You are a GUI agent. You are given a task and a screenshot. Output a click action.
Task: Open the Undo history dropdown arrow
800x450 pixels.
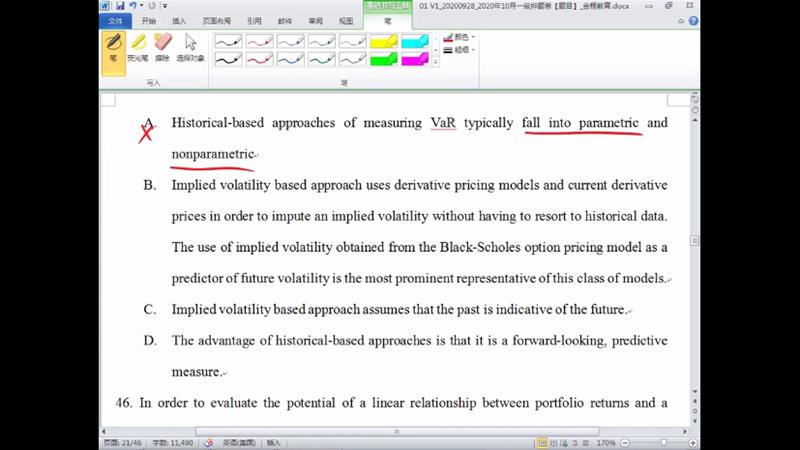[x=141, y=6]
